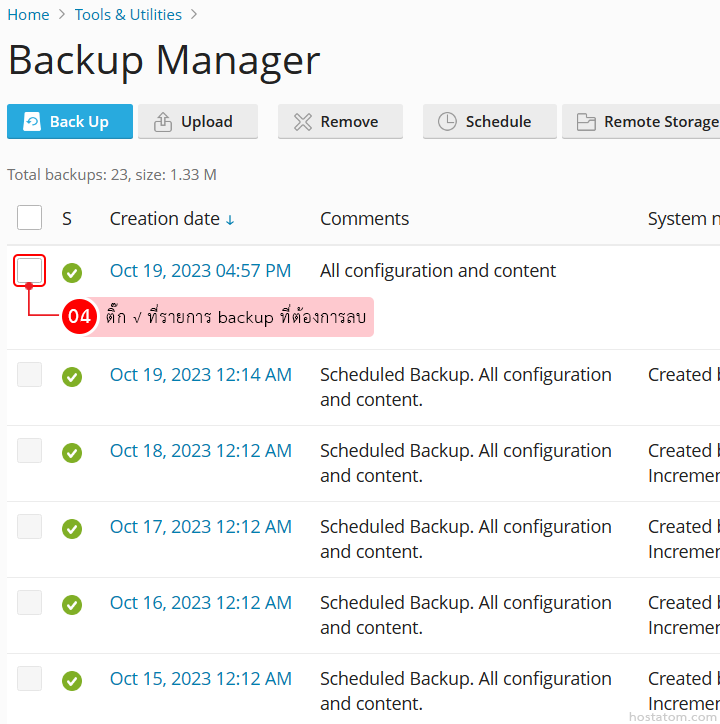The width and height of the screenshot is (720, 724).
Task: Click the S status column header
Action: [x=67, y=219]
